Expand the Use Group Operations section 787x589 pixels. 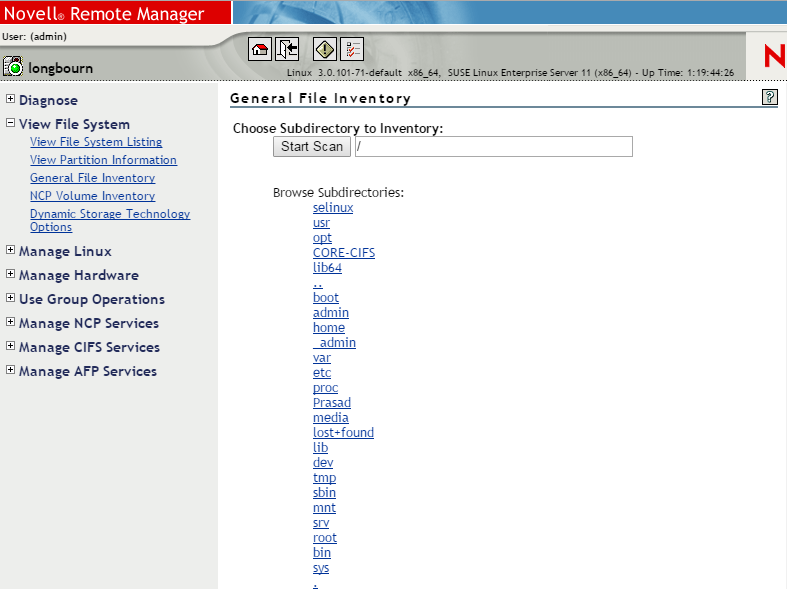click(x=10, y=298)
